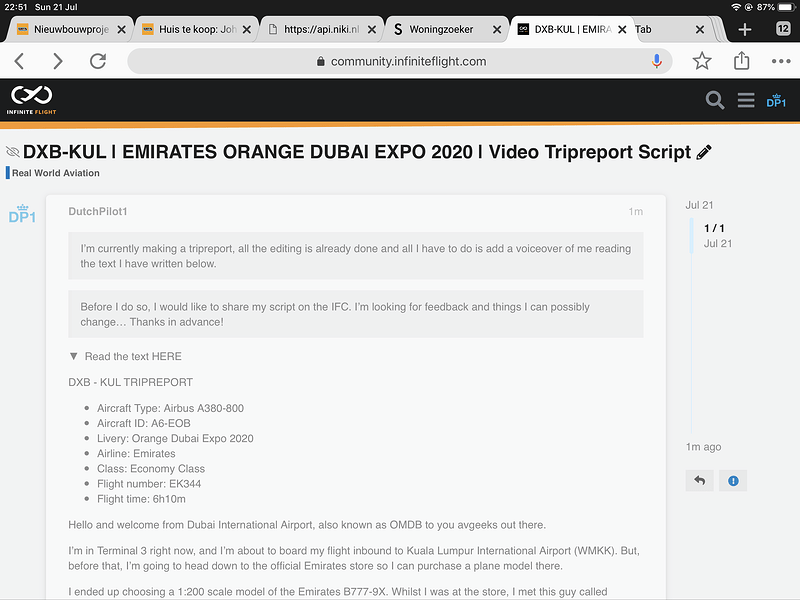Click the reply arrow button in timeline
Image resolution: width=800 pixels, height=600 pixels.
coord(699,481)
